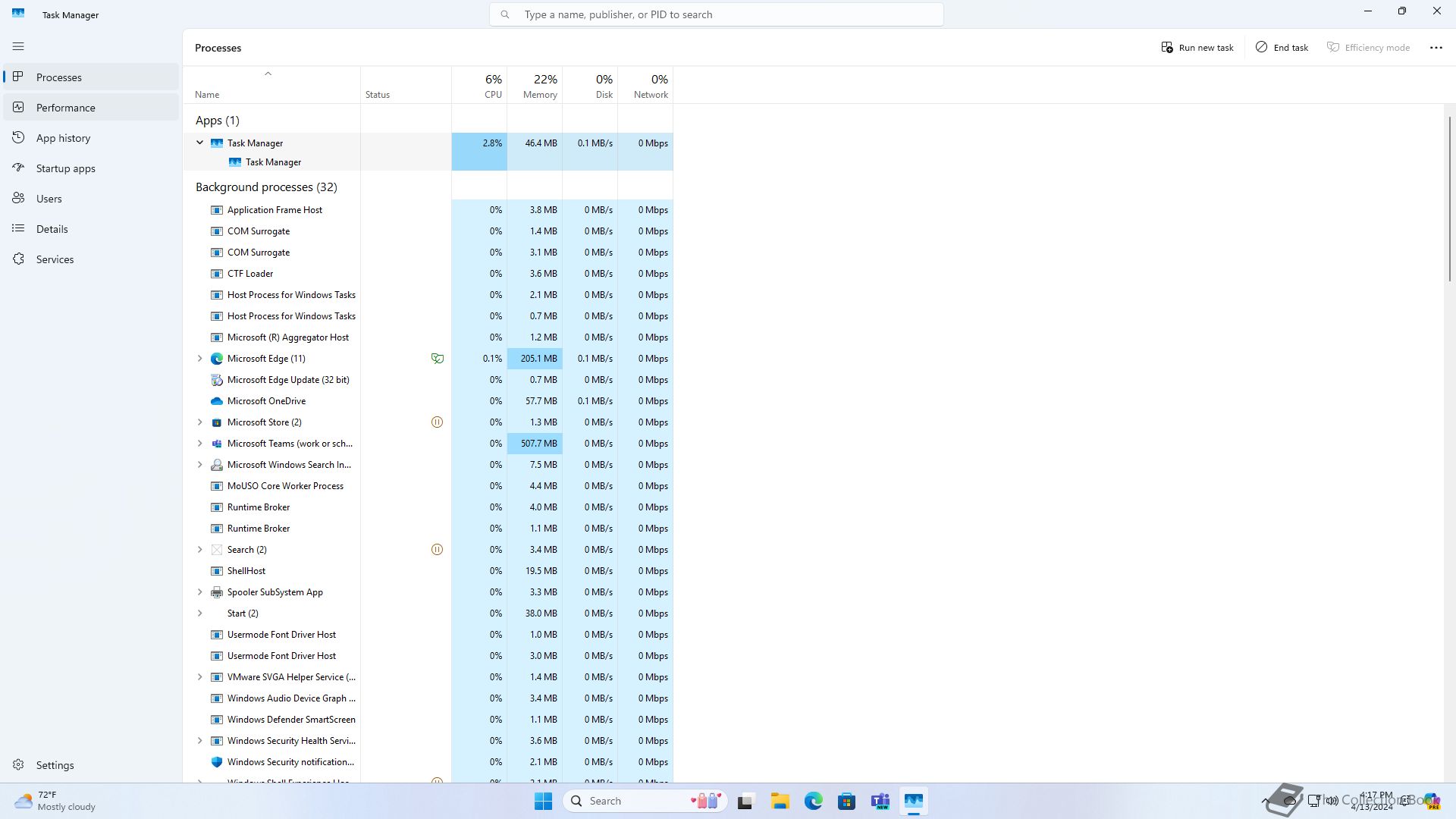Screen dimensions: 1456x819
Task: Open File Explorer from taskbar
Action: [x=780, y=801]
